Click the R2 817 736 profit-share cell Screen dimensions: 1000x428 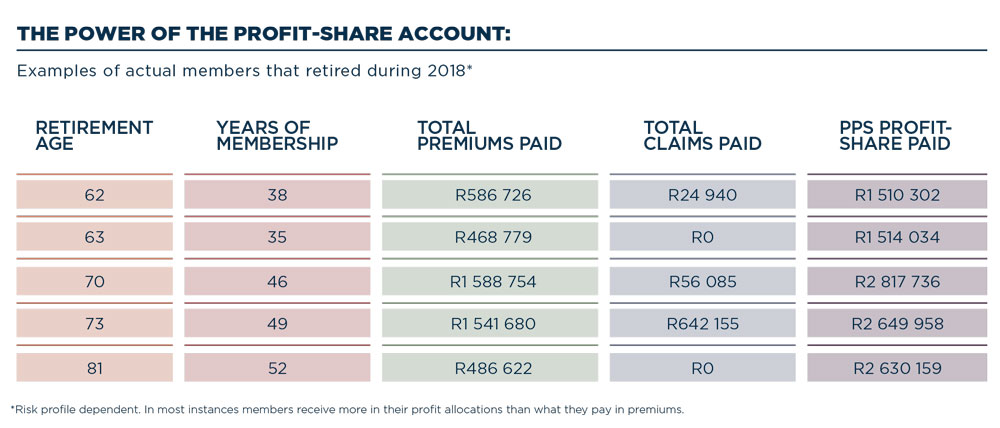897,282
